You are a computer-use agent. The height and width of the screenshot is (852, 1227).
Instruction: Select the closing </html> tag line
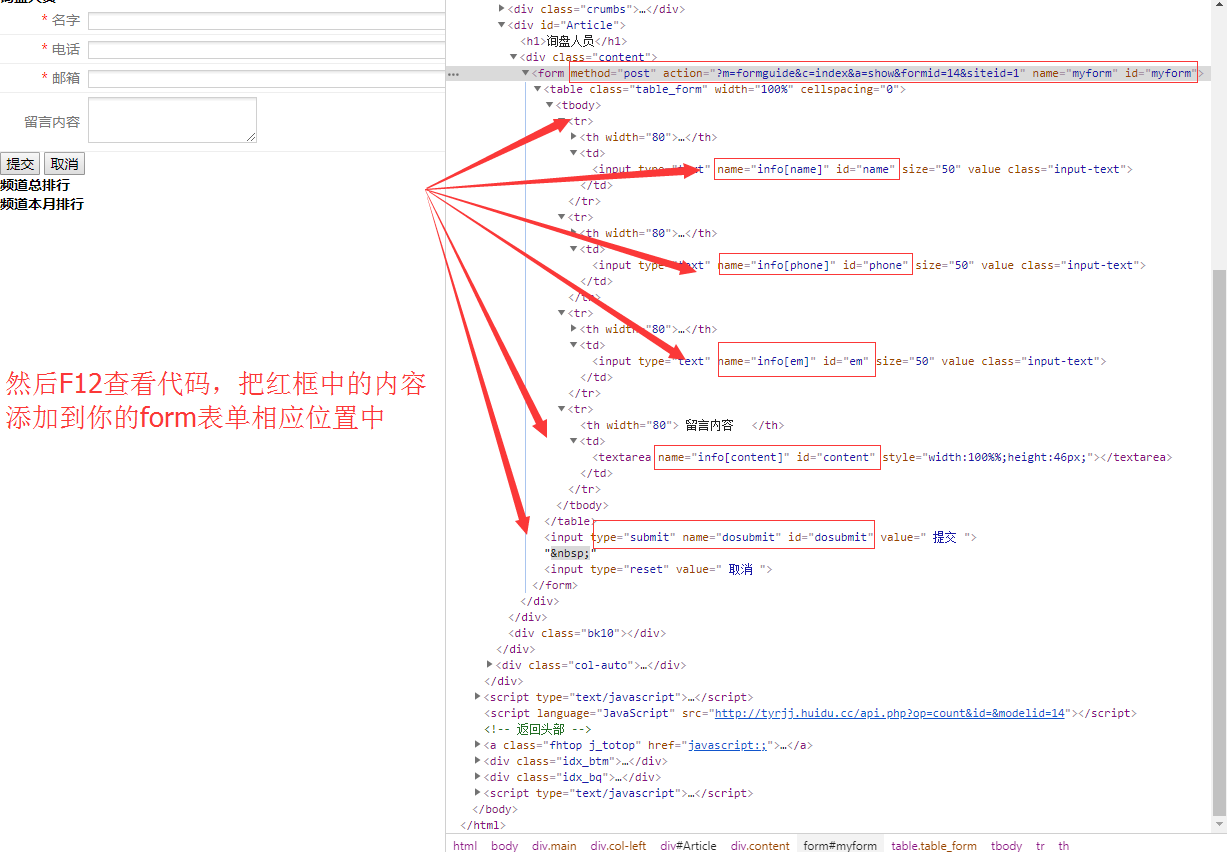click(x=483, y=825)
